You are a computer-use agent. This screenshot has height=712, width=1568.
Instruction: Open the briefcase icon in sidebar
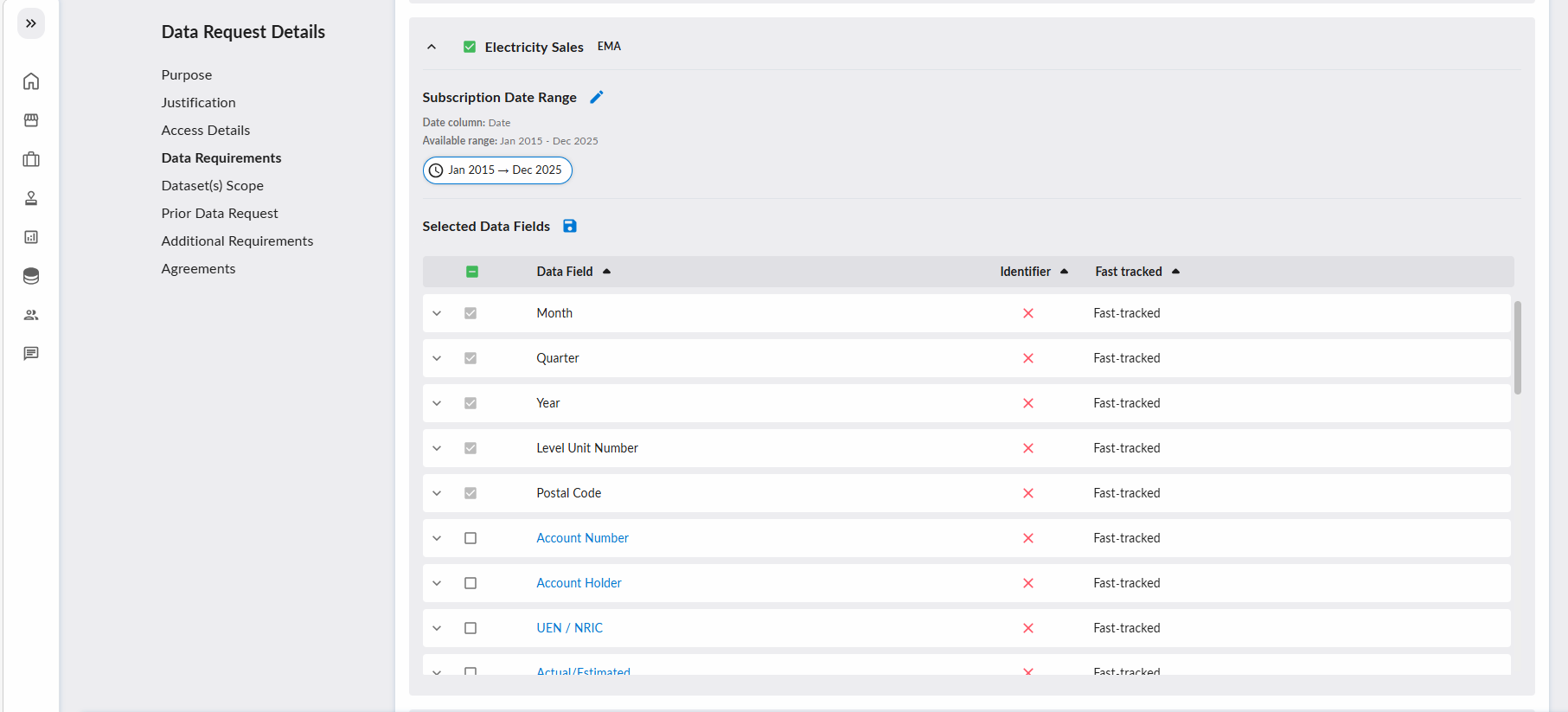click(x=31, y=159)
